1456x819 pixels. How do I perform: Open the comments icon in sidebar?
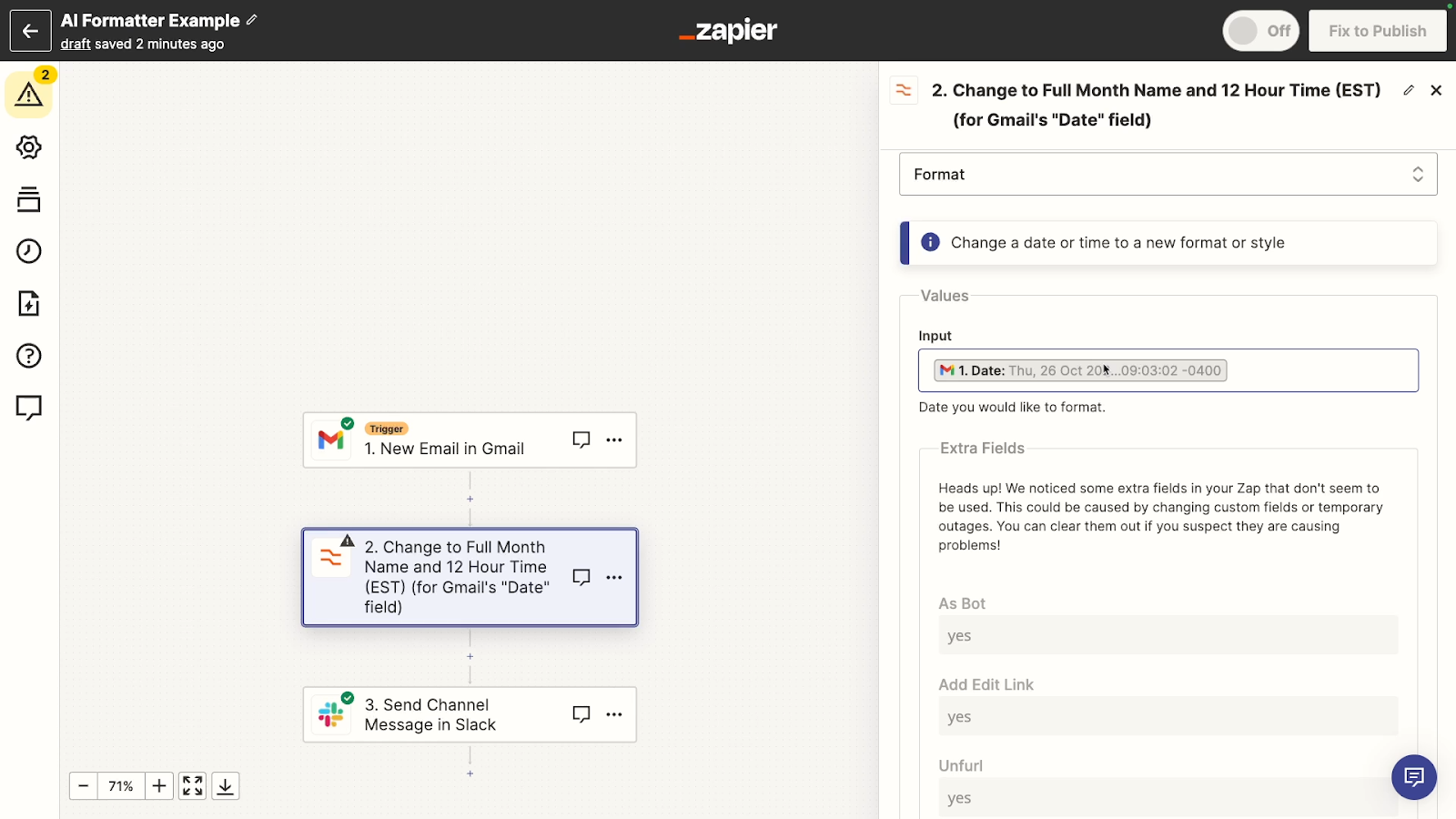[29, 408]
